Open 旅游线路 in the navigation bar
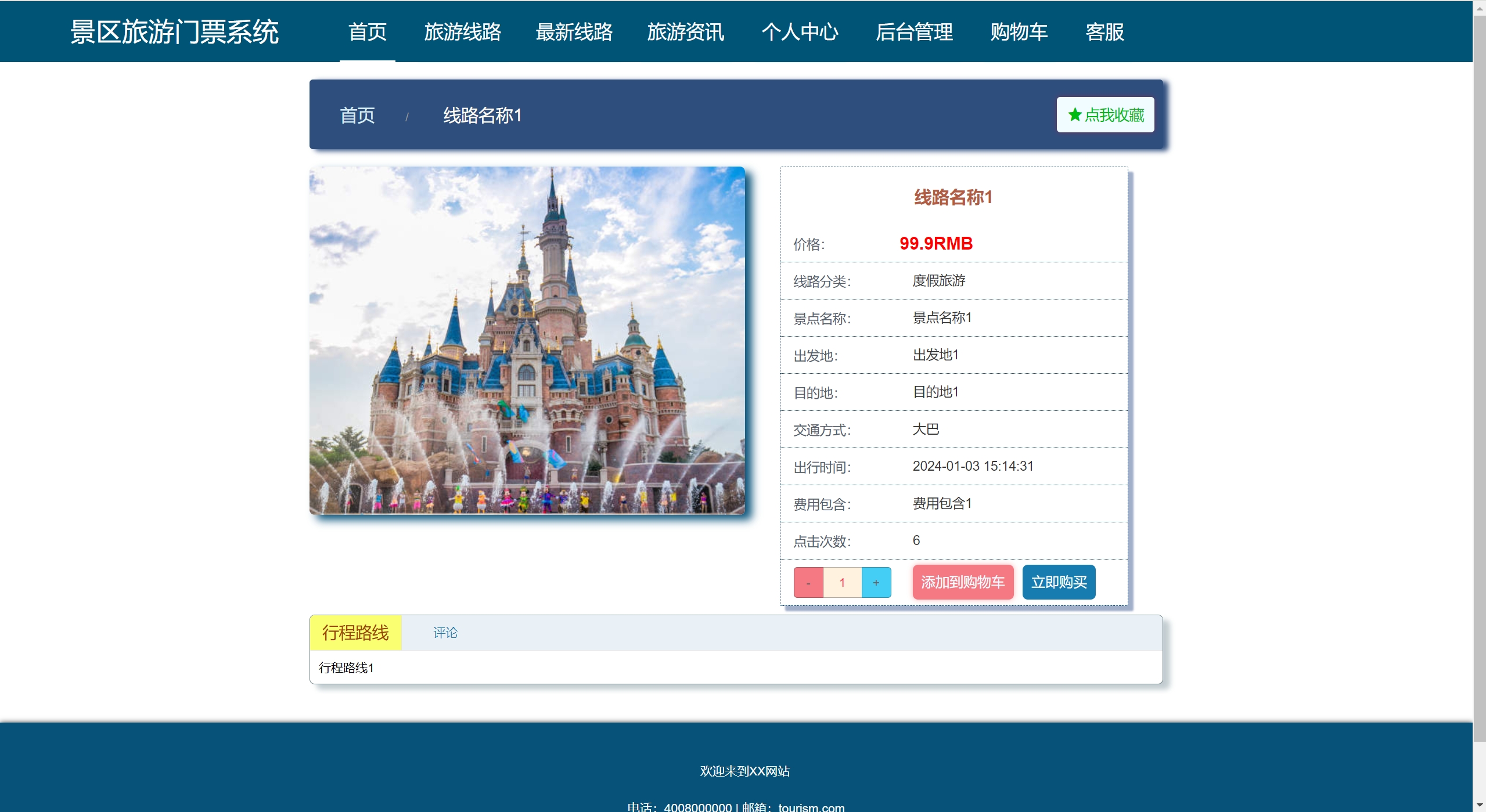Screen dimensions: 1486x812 pos(462,32)
